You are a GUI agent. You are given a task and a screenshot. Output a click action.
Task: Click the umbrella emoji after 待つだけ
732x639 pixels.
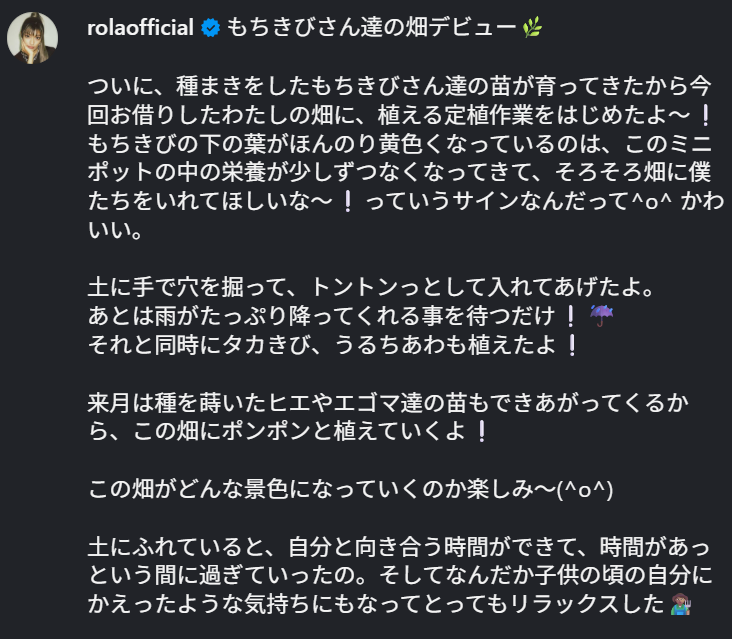(x=602, y=316)
